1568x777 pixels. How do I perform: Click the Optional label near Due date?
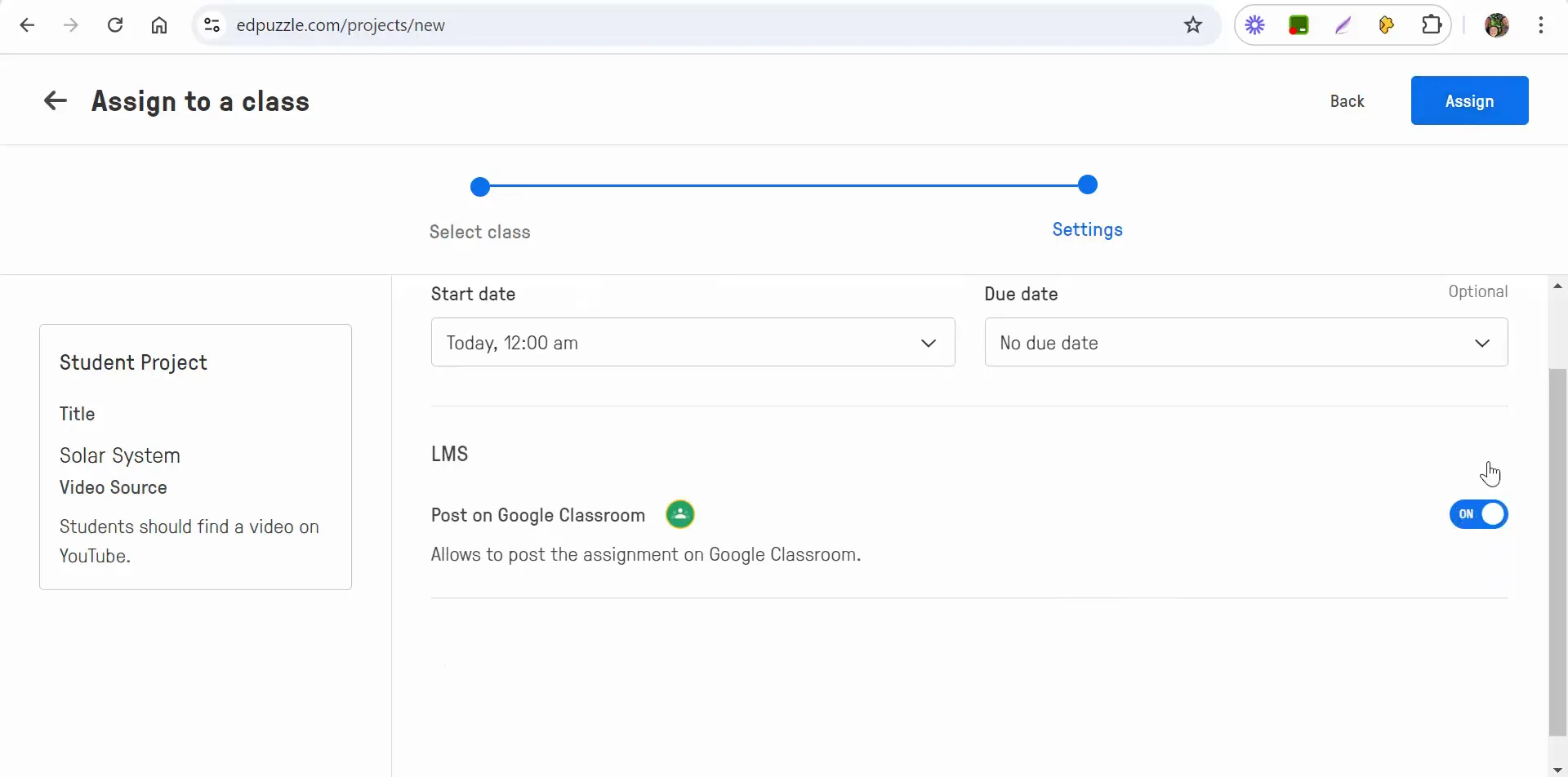1477,291
